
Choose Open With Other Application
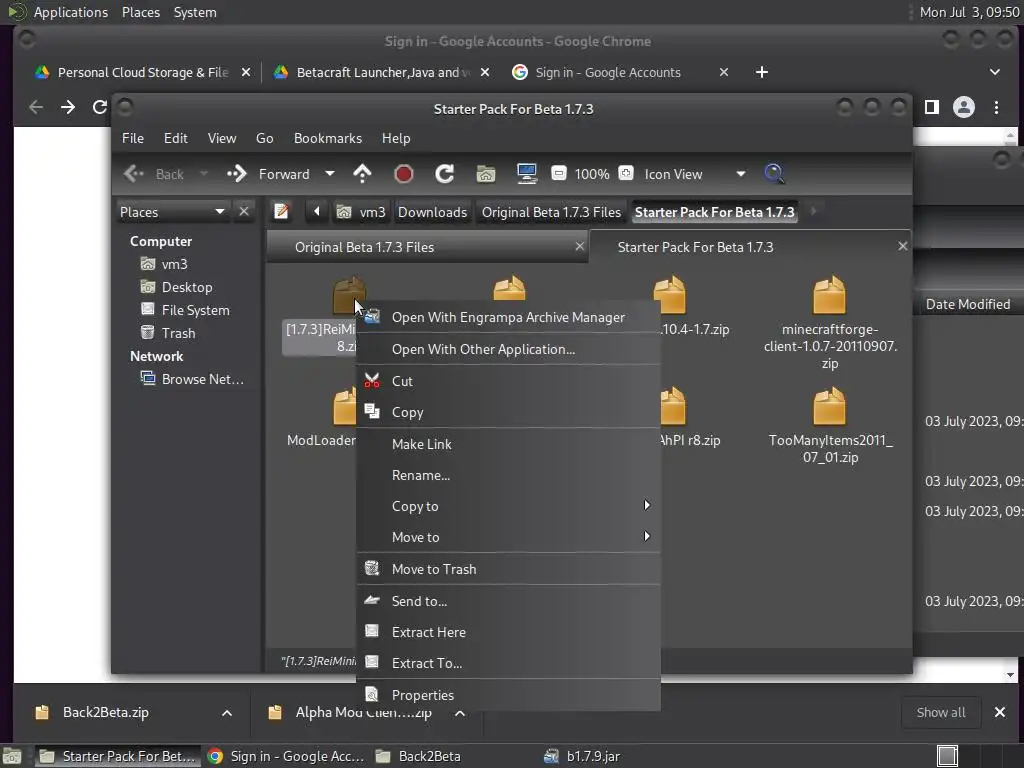pos(508,349)
